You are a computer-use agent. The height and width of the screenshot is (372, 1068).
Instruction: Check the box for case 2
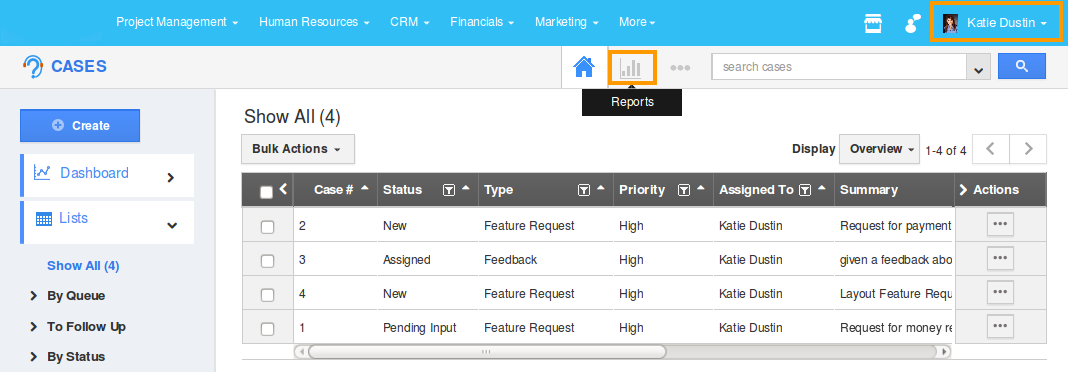tap(268, 227)
